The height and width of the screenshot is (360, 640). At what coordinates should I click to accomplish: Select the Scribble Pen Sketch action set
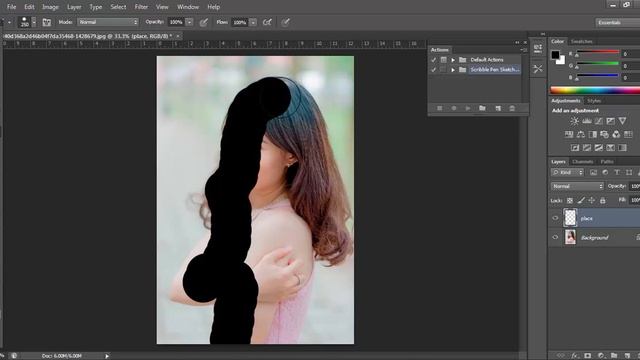pyautogui.click(x=495, y=70)
